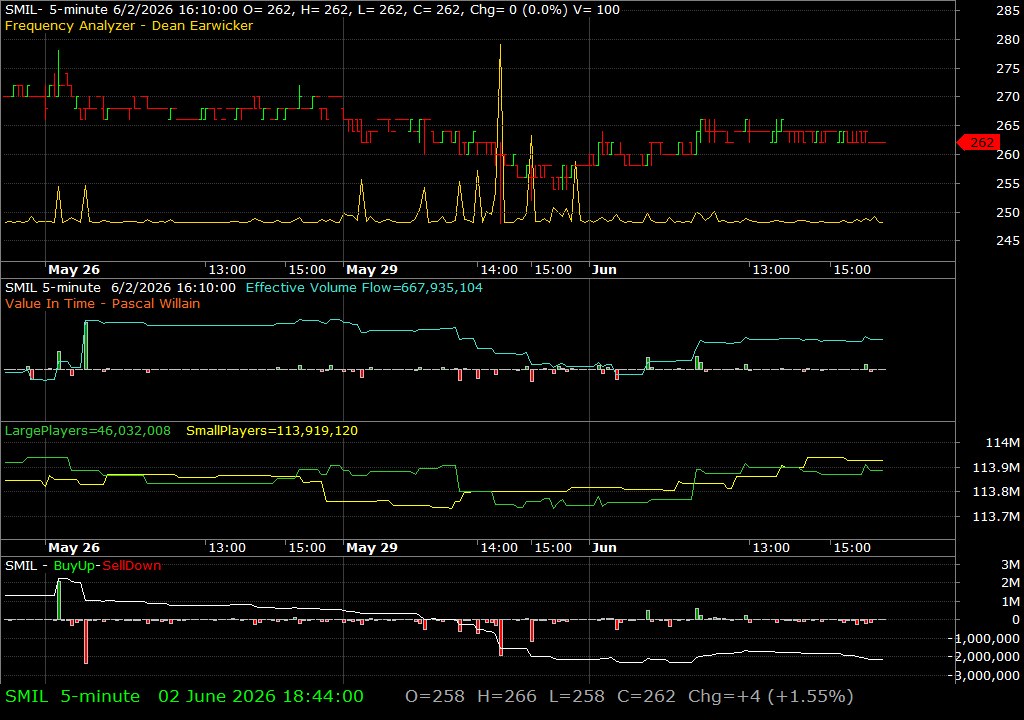
Task: Click 'Value In Time - Pascal Willain' label
Action: coord(103,303)
